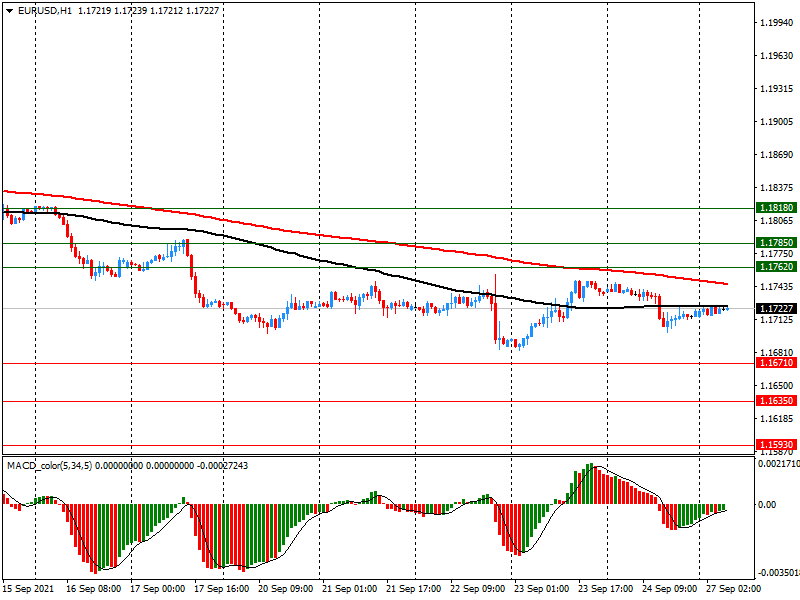Click the MACD zero level 0.00 label

point(767,505)
